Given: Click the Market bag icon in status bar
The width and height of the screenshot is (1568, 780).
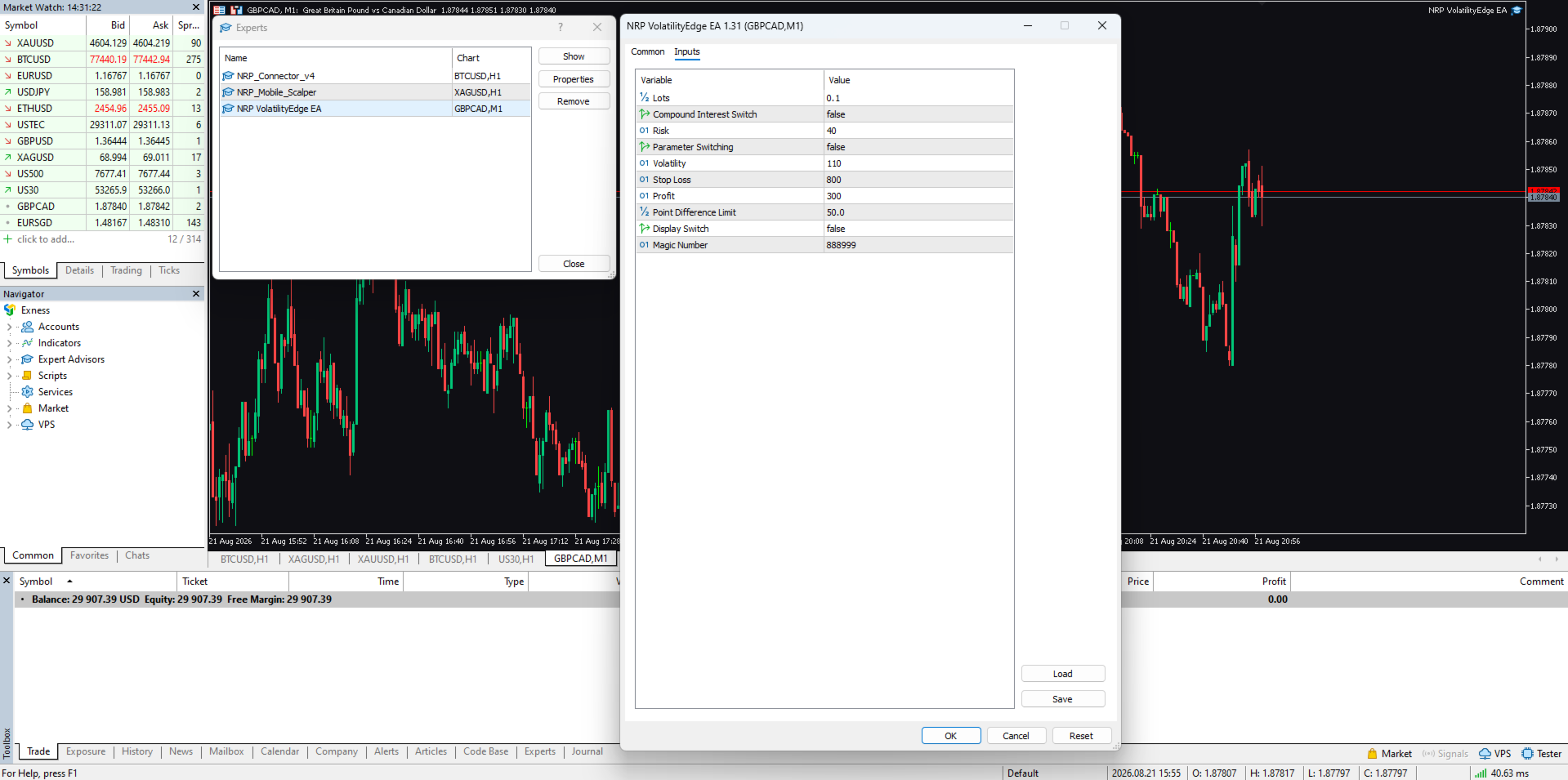Looking at the screenshot, I should 1372,754.
